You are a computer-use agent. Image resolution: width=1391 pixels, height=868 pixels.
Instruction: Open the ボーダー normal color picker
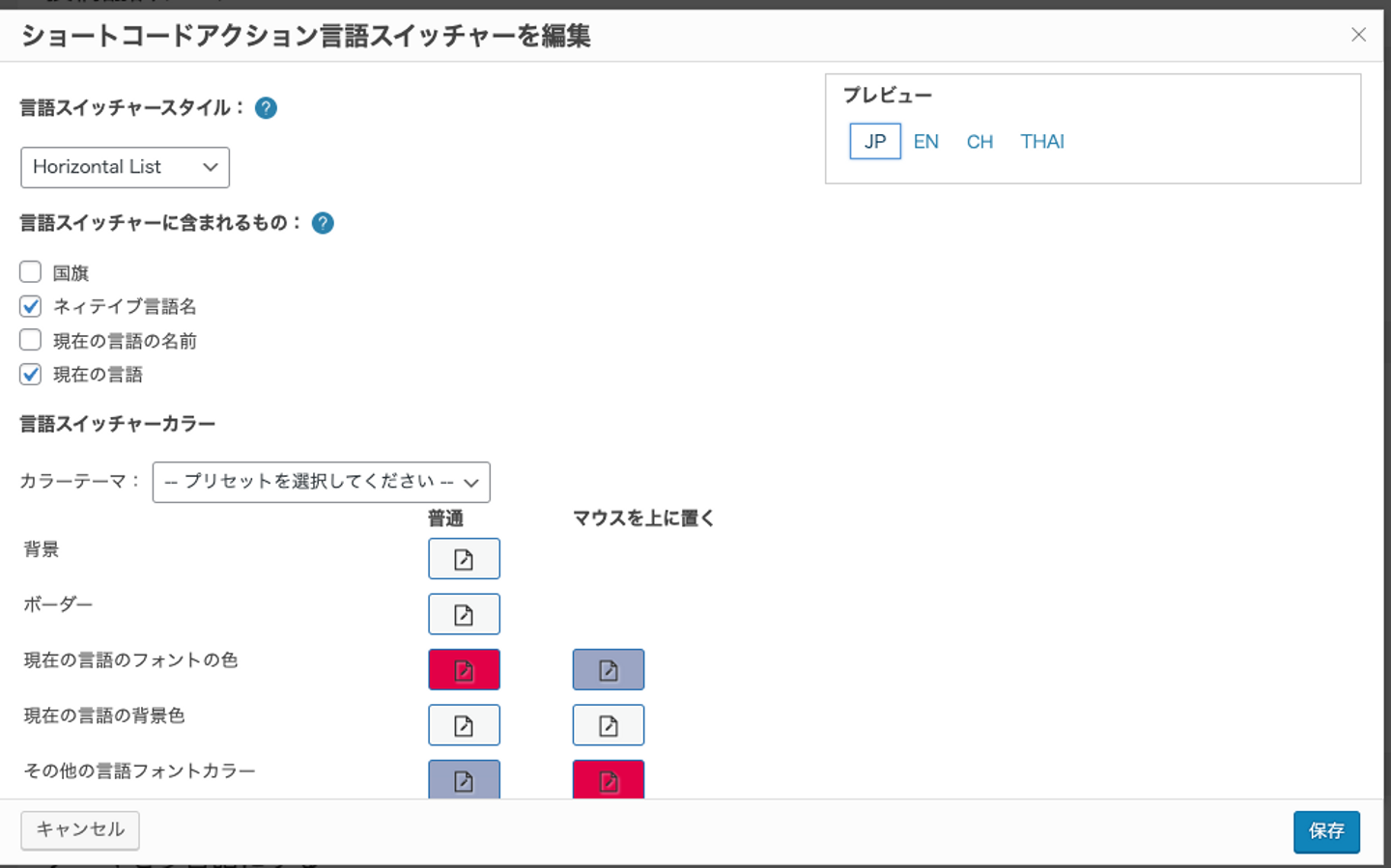click(464, 614)
